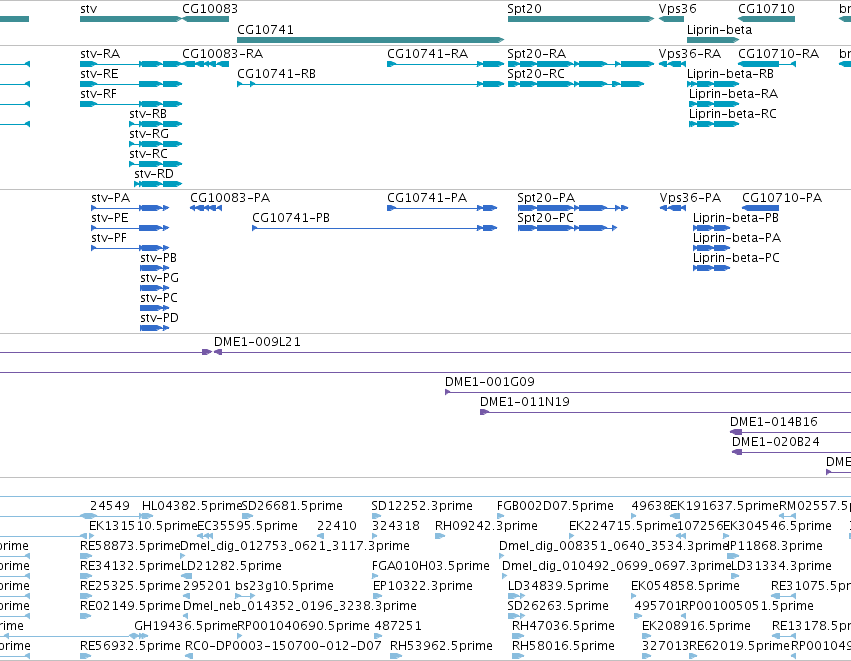Select the DME1-001G09 clone
This screenshot has width=851, height=661.
648,392
